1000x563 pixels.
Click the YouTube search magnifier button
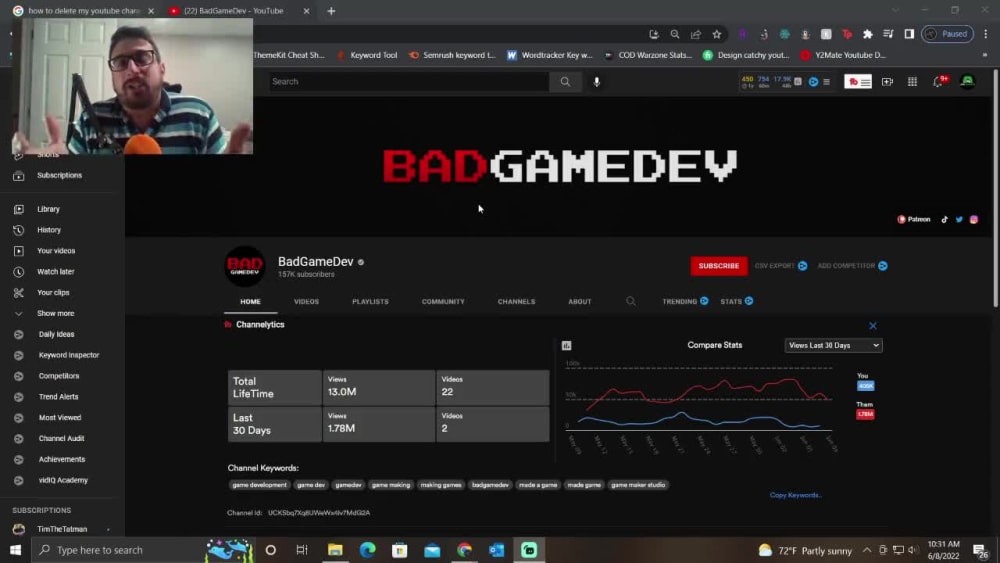pyautogui.click(x=565, y=82)
